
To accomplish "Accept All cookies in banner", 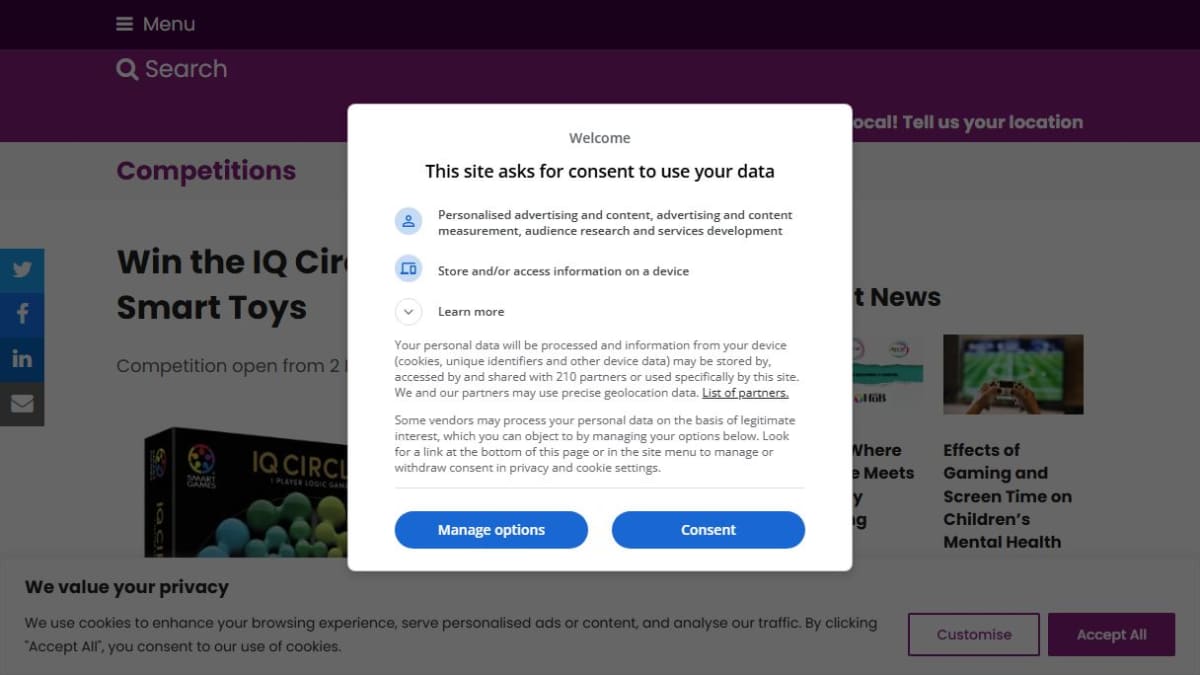I will pos(1111,634).
